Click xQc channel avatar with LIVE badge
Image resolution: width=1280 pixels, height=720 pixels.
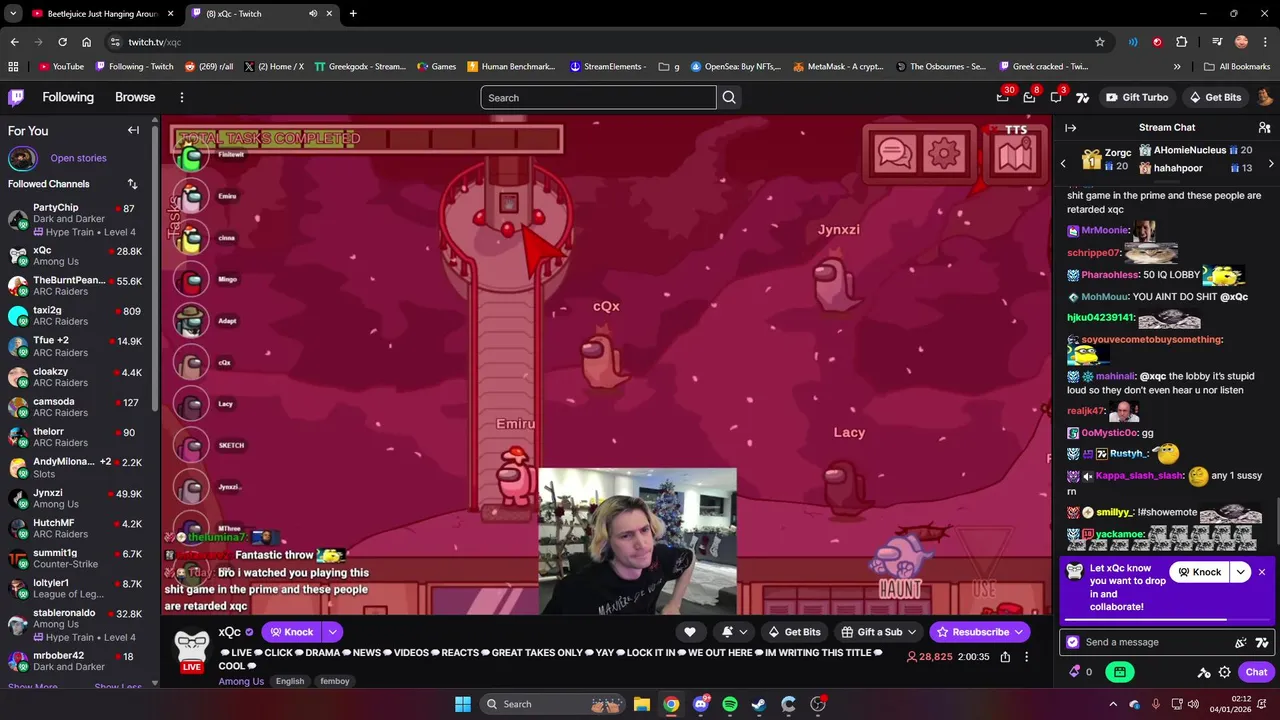(191, 651)
